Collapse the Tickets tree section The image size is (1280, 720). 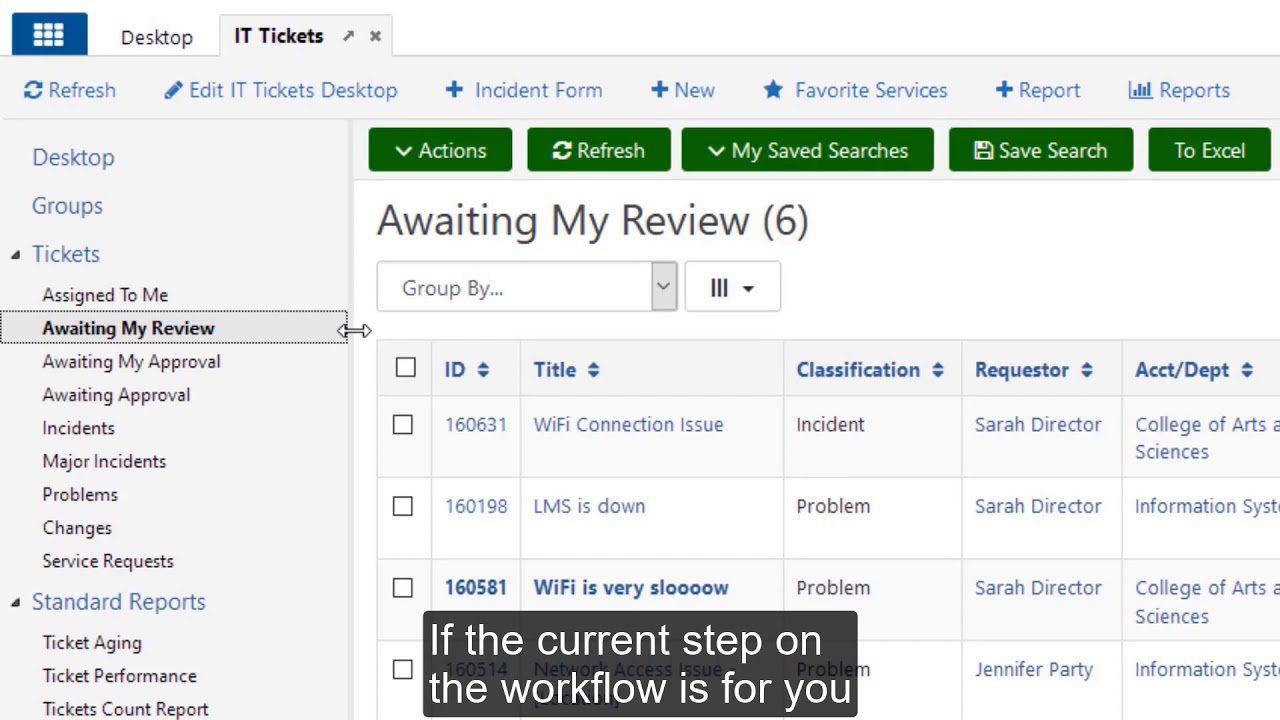[15, 254]
